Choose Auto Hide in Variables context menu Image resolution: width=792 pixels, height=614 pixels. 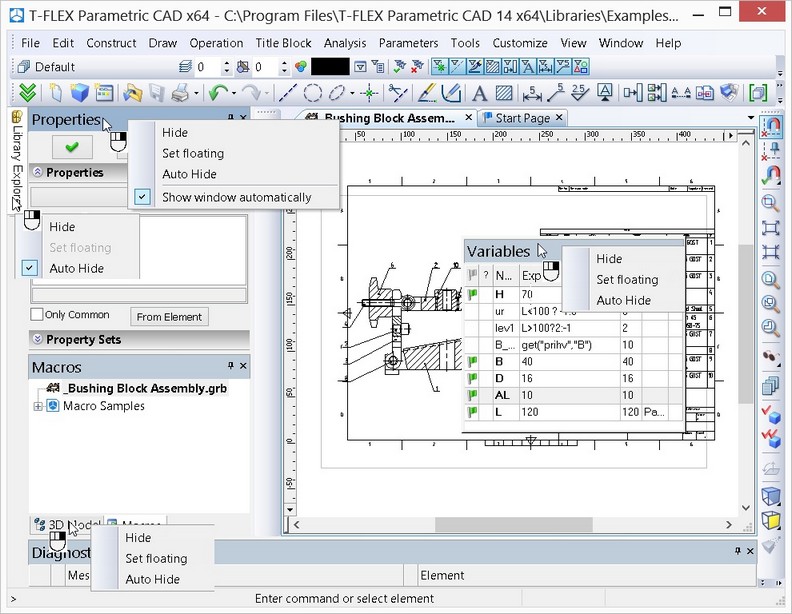(623, 300)
